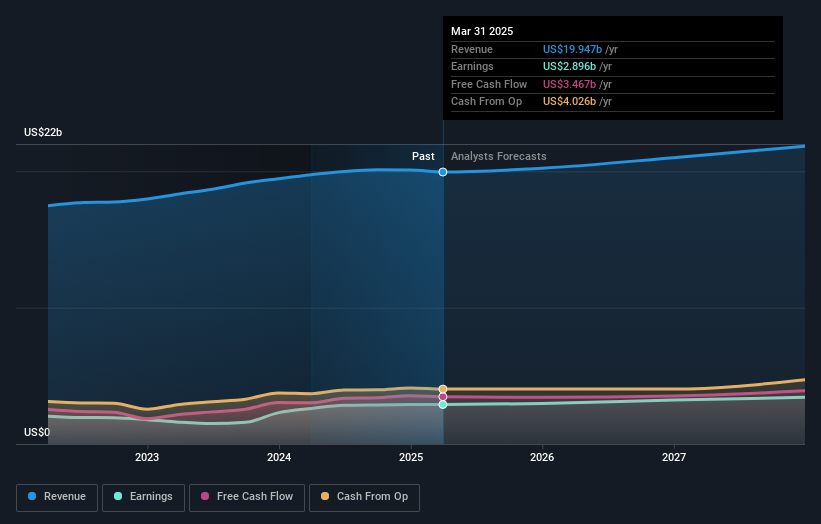
Task: Select the 2027 x-axis label
Action: [674, 458]
